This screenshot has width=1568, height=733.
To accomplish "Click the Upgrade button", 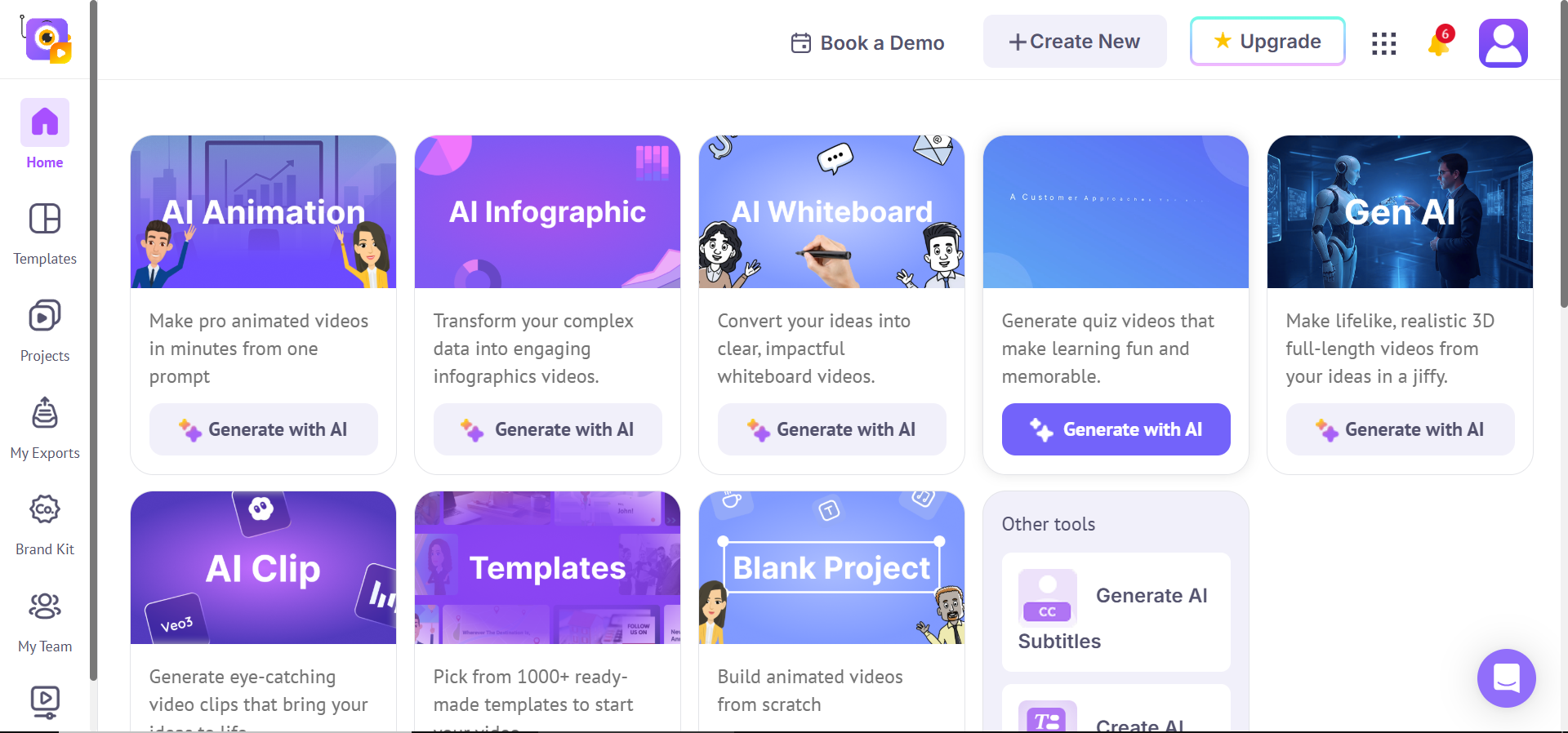I will tap(1267, 42).
